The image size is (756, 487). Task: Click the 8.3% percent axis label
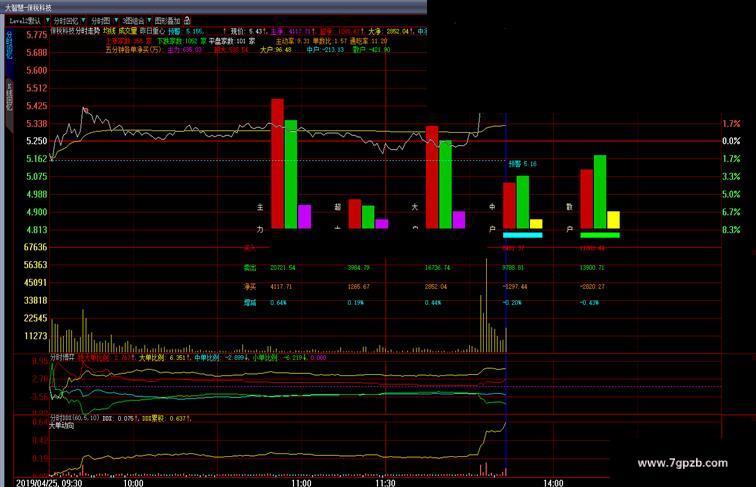[x=731, y=230]
